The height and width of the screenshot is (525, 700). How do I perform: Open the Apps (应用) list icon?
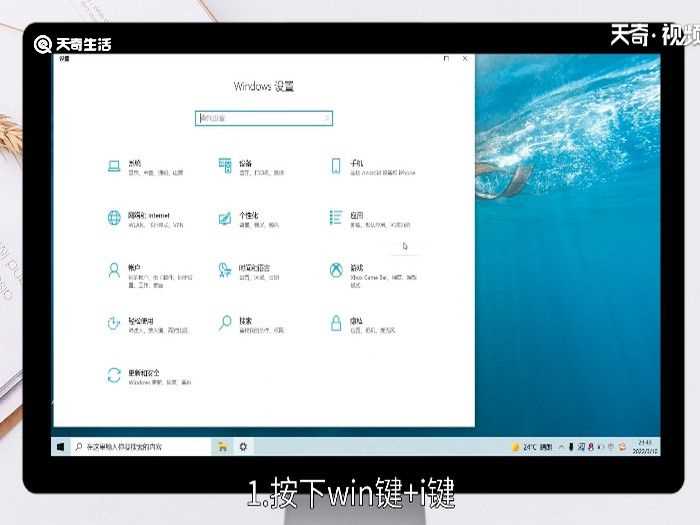[x=336, y=217]
